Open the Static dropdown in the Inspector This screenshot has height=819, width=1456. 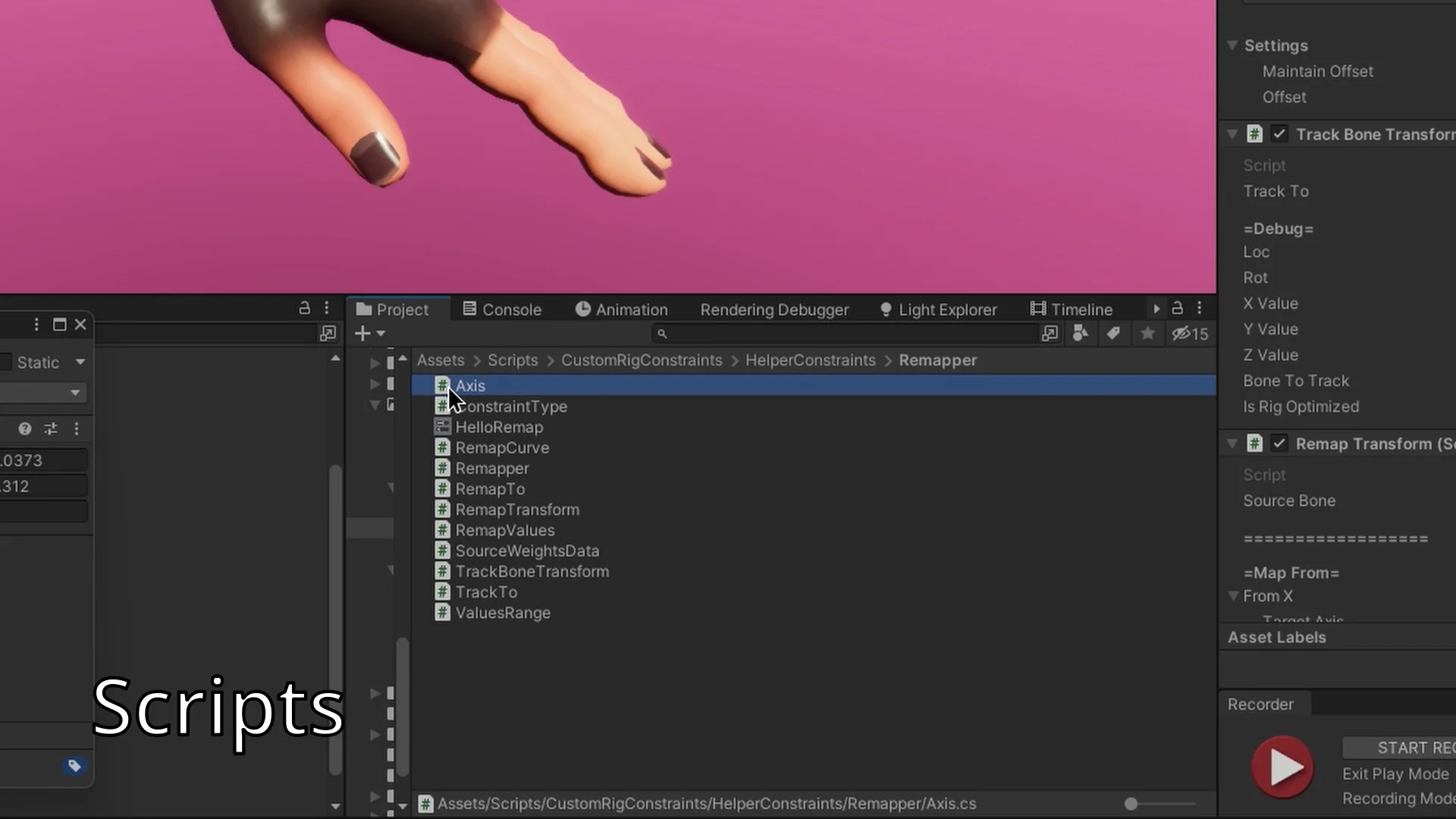79,362
